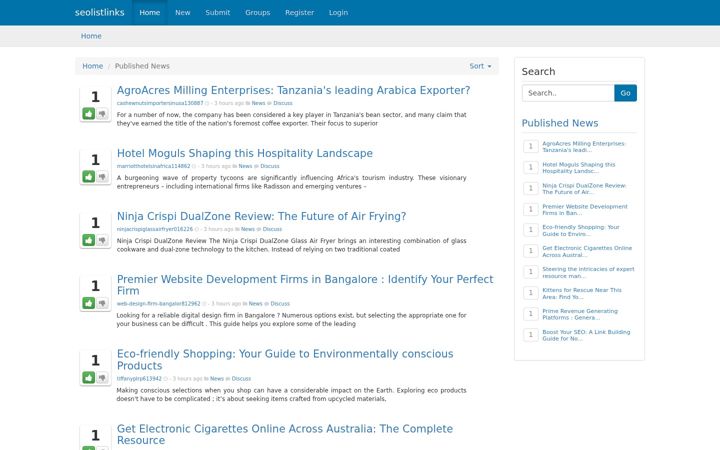Image resolution: width=720 pixels, height=450 pixels.
Task: Click the Go search button
Action: (x=625, y=93)
